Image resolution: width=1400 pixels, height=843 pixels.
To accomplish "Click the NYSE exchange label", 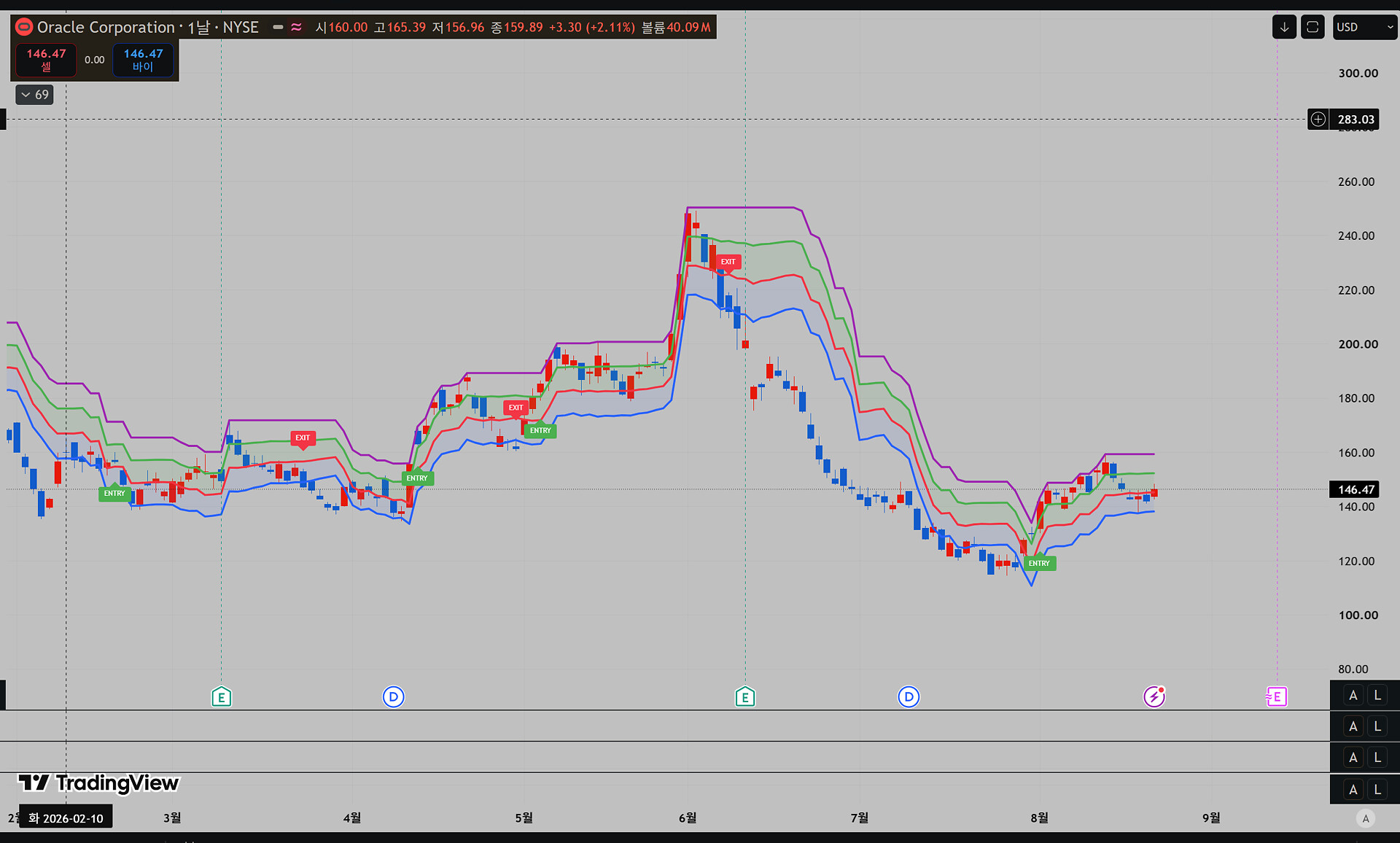I will tap(241, 28).
